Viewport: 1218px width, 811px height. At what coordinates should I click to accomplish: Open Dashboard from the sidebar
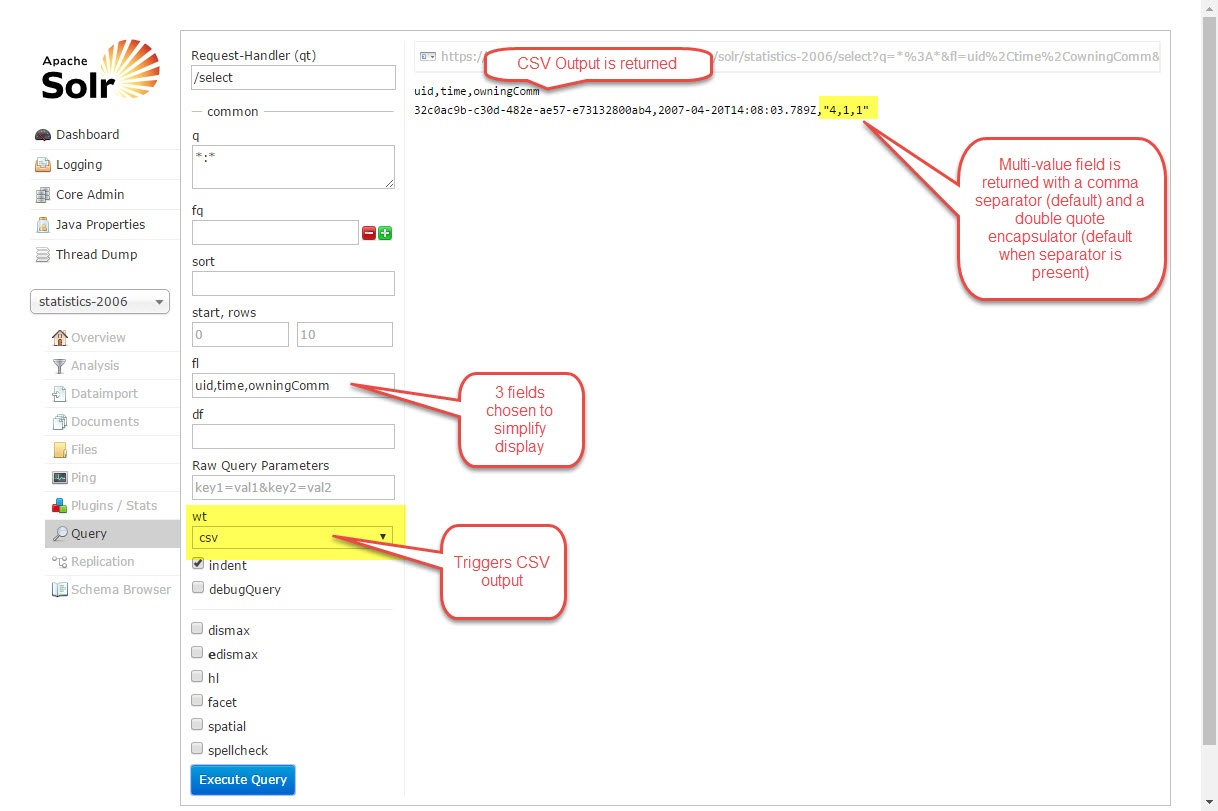point(87,135)
